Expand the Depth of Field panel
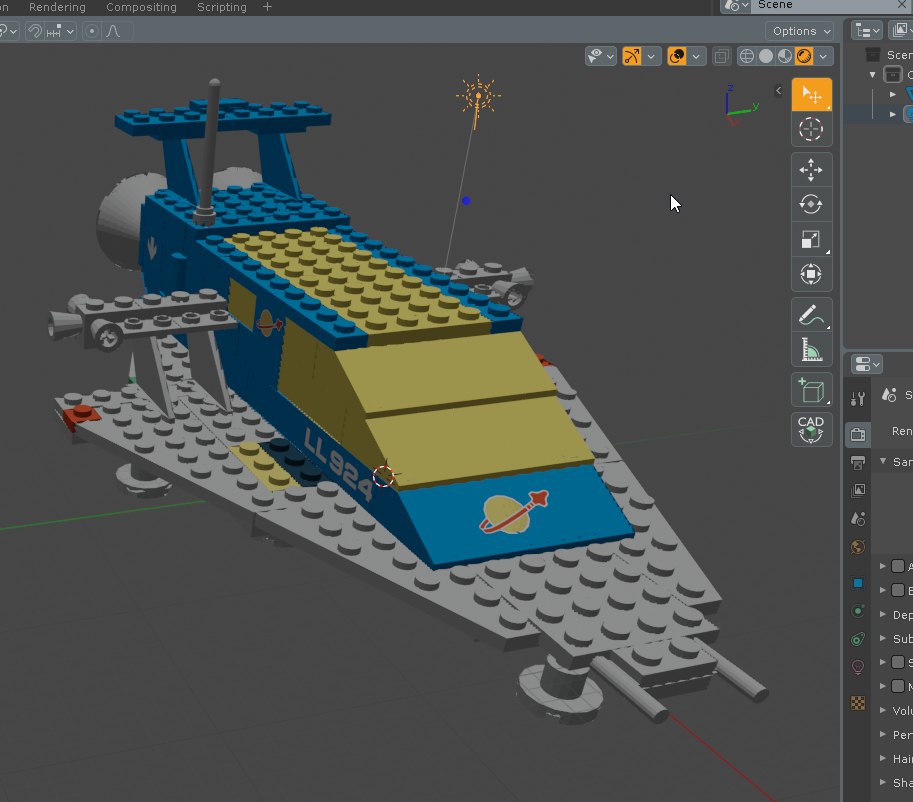The height and width of the screenshot is (802, 913). 883,614
